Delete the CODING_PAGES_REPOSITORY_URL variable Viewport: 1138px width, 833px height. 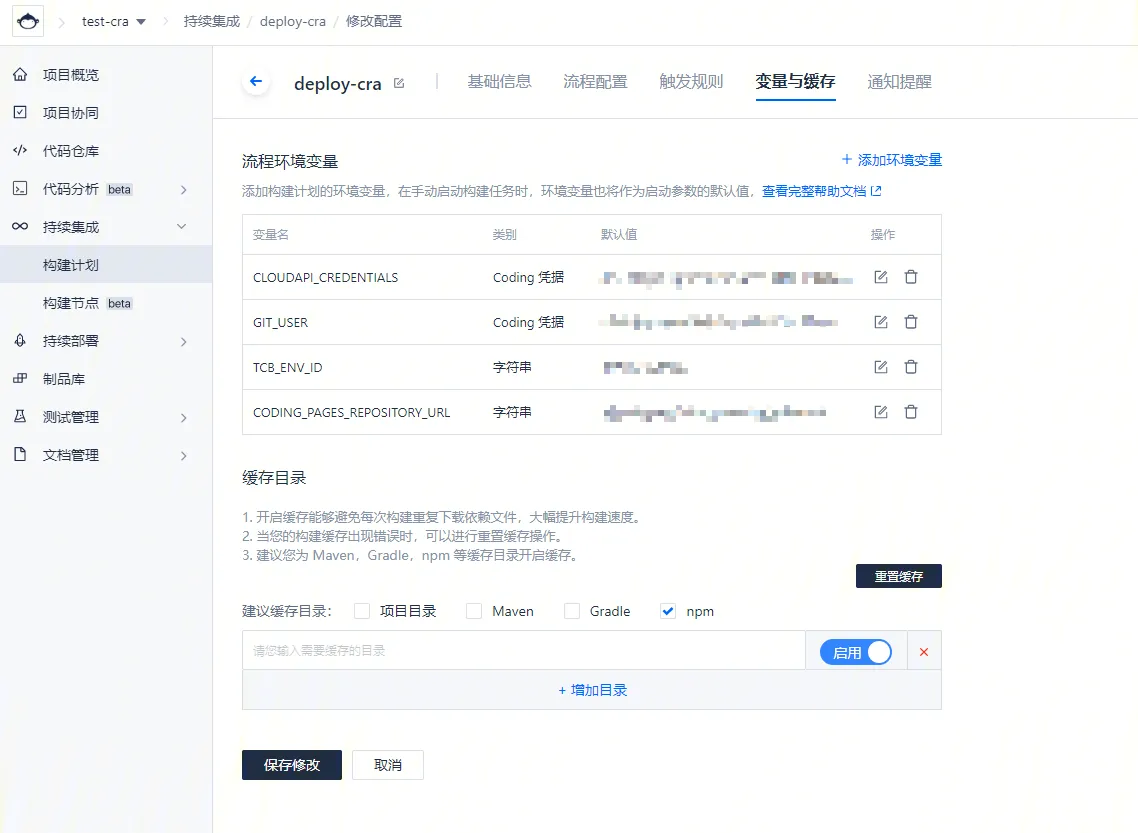911,412
